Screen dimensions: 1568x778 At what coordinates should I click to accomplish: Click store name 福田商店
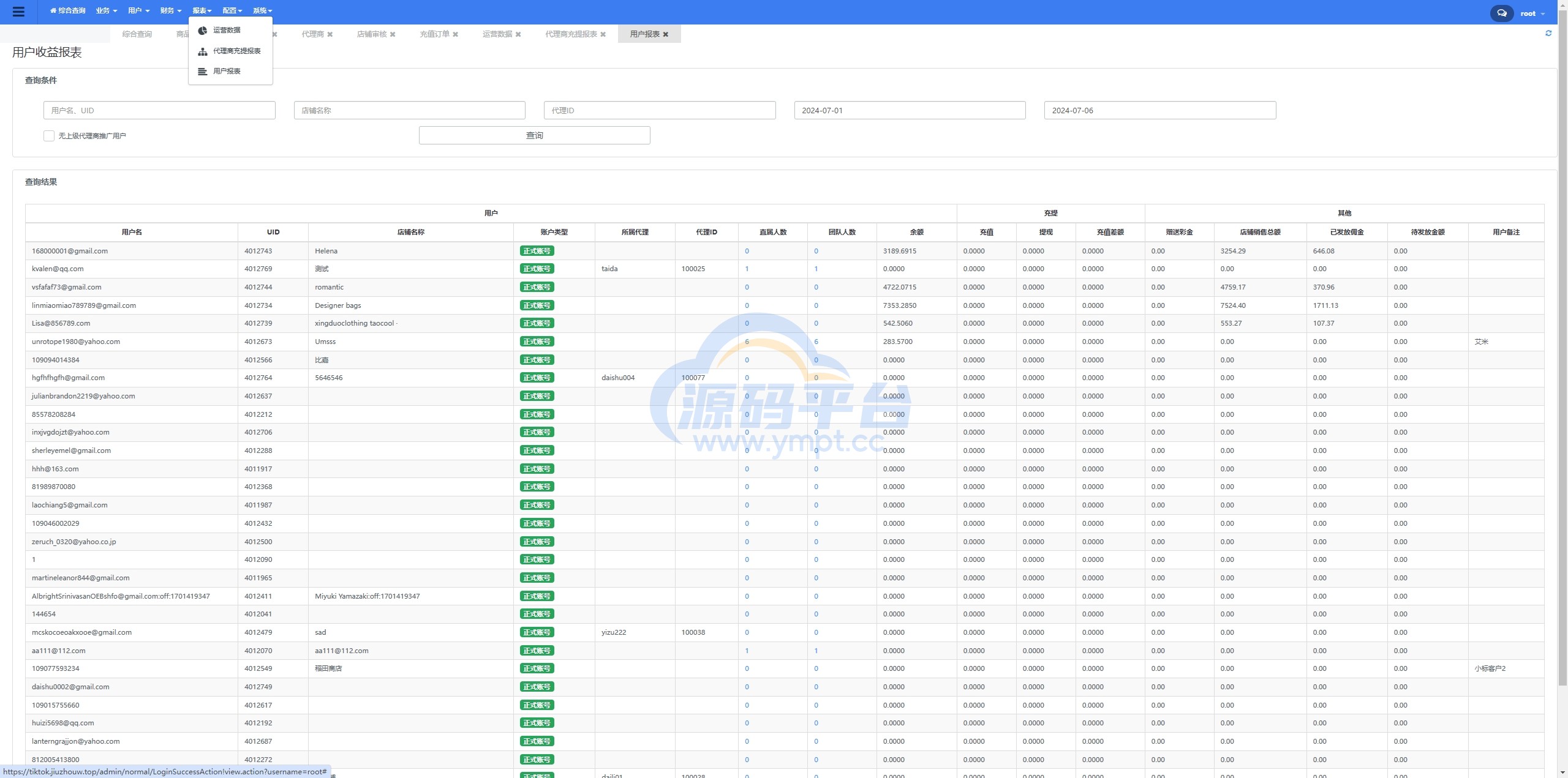coord(328,669)
